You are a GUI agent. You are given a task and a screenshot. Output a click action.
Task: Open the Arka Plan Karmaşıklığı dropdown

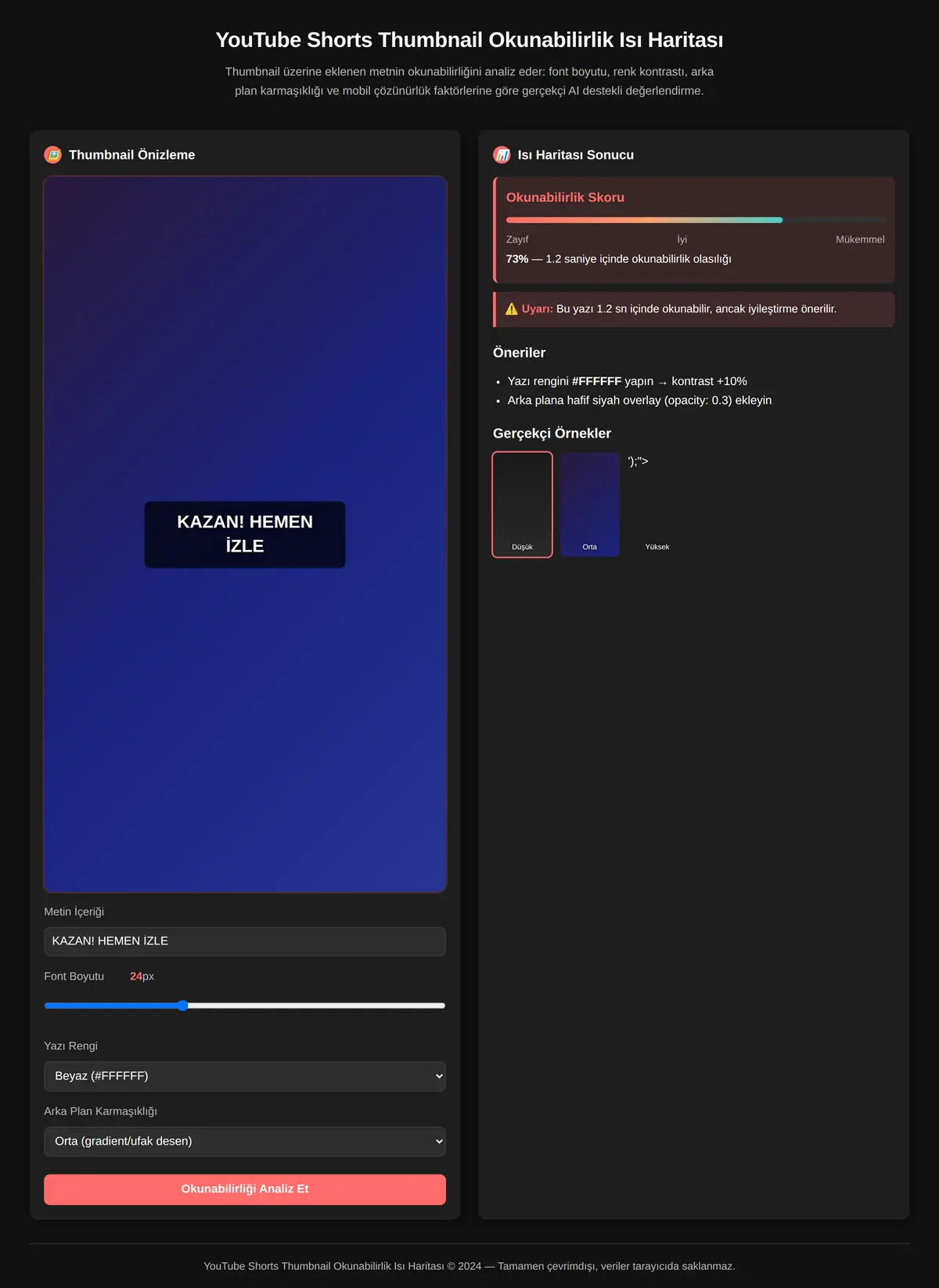click(x=245, y=1142)
